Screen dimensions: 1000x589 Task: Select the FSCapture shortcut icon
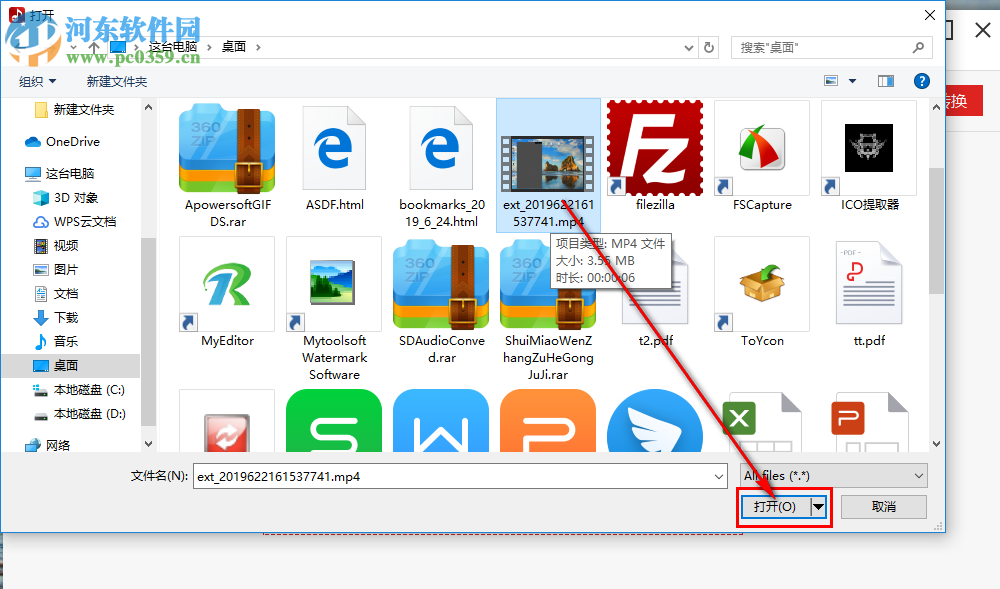(762, 148)
